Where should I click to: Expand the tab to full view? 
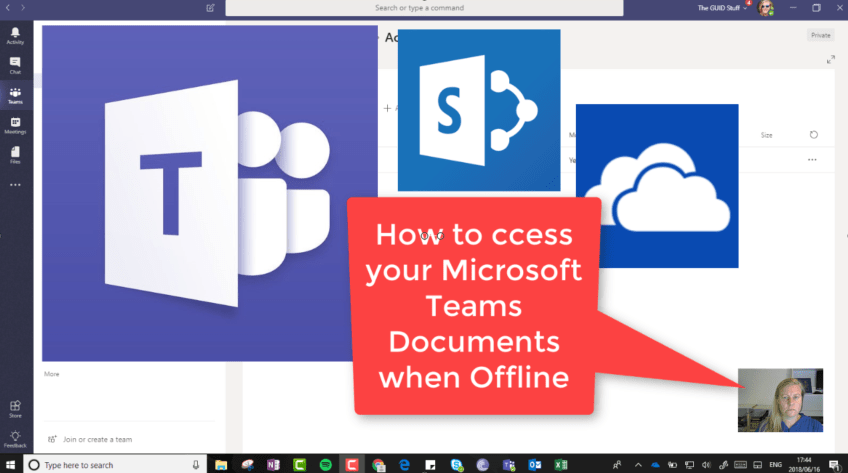point(830,60)
